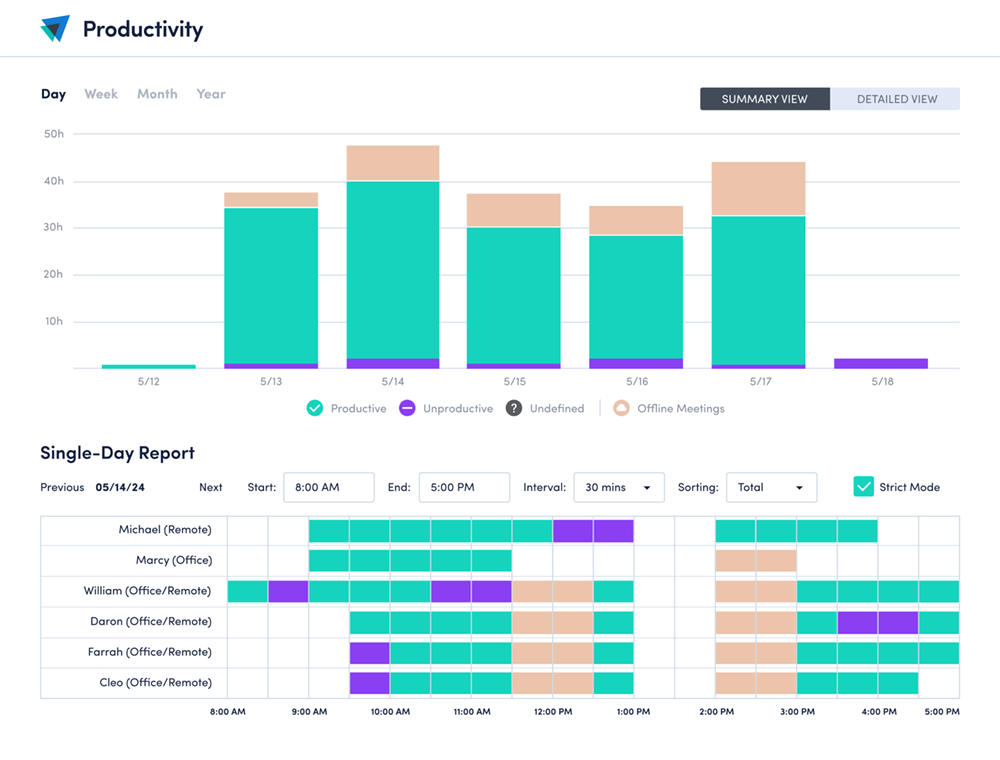Click the Unproductive legend minus icon

point(407,408)
